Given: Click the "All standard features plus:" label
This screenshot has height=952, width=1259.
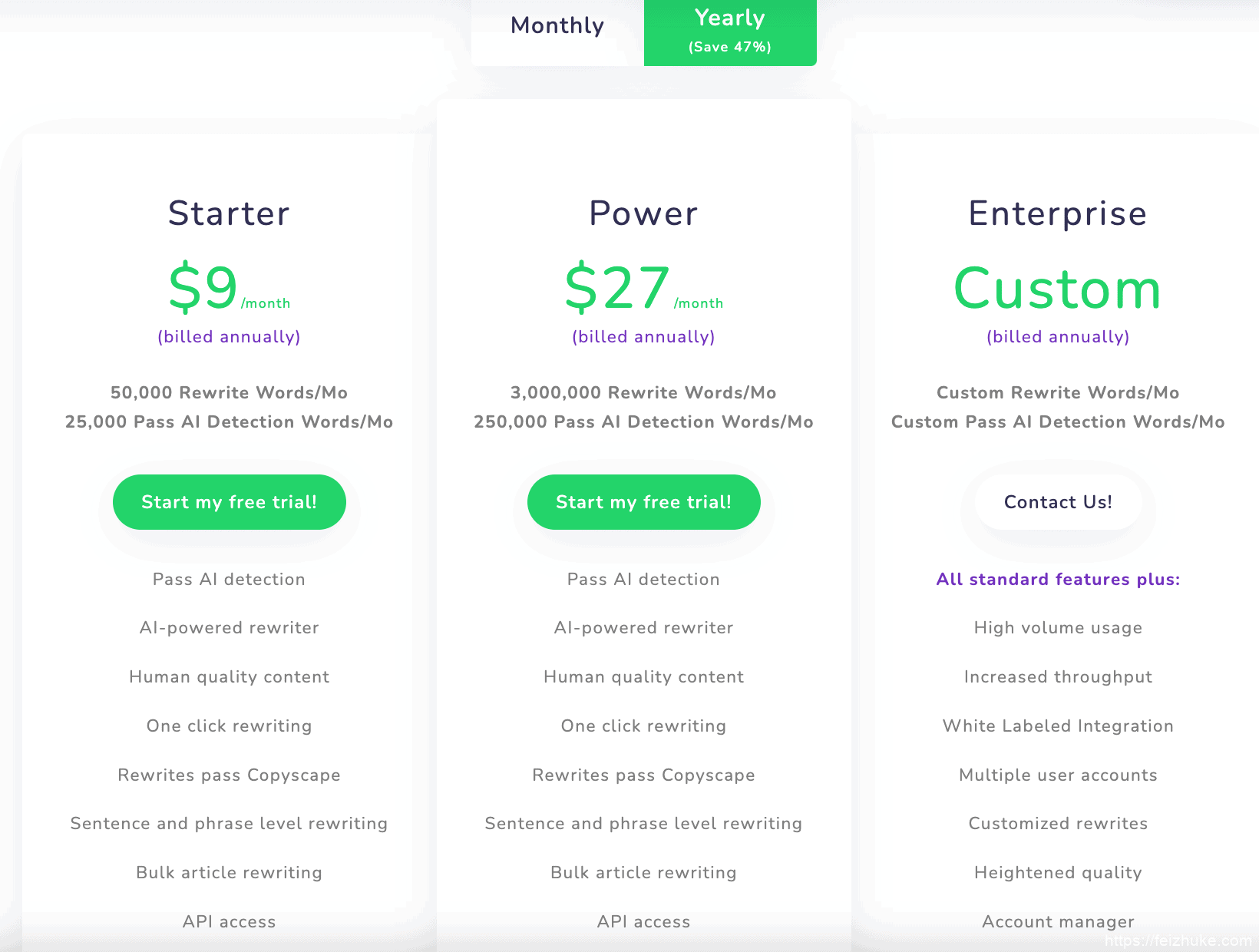Looking at the screenshot, I should (1057, 580).
